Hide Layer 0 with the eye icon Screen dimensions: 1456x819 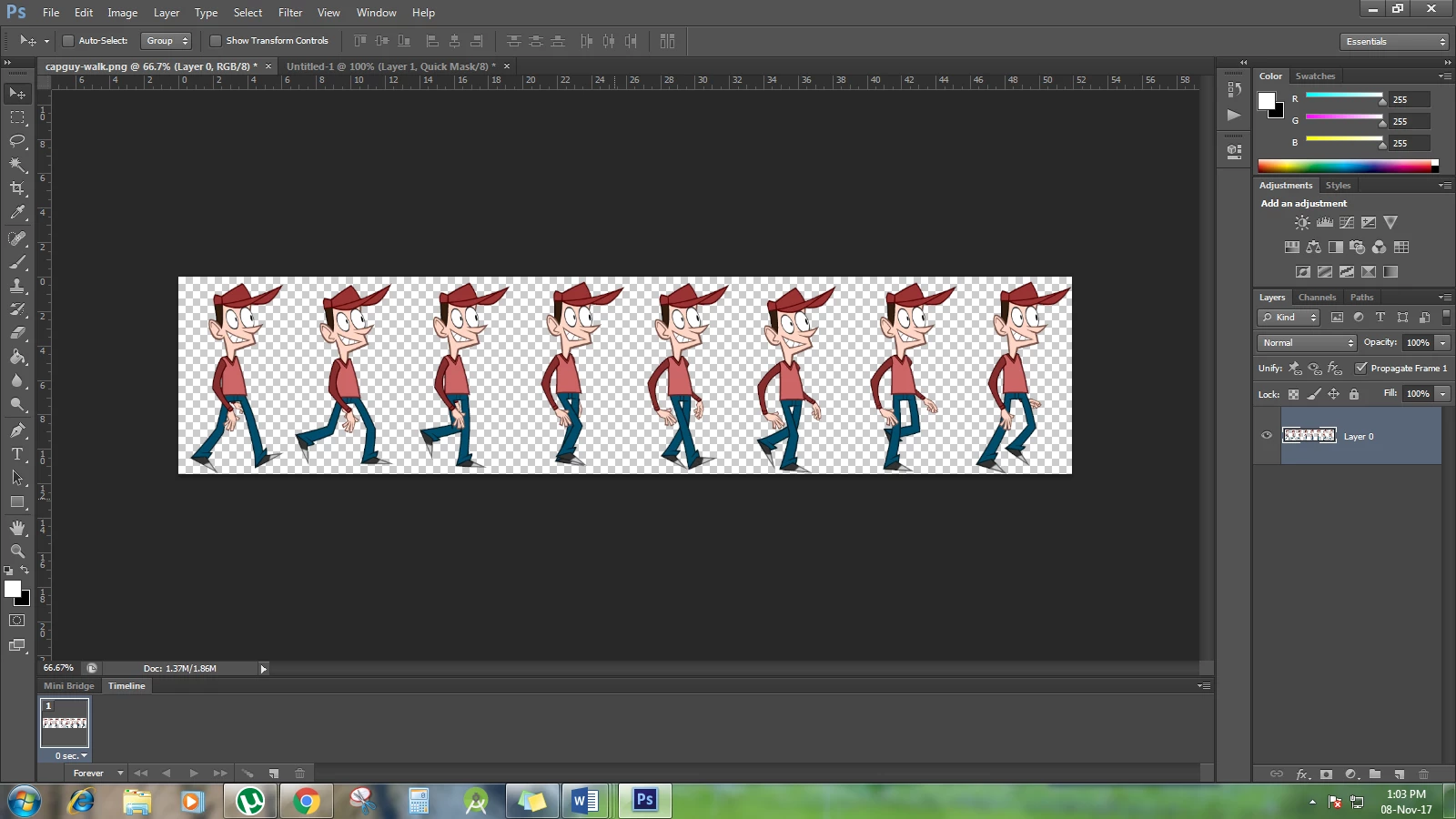click(x=1267, y=436)
